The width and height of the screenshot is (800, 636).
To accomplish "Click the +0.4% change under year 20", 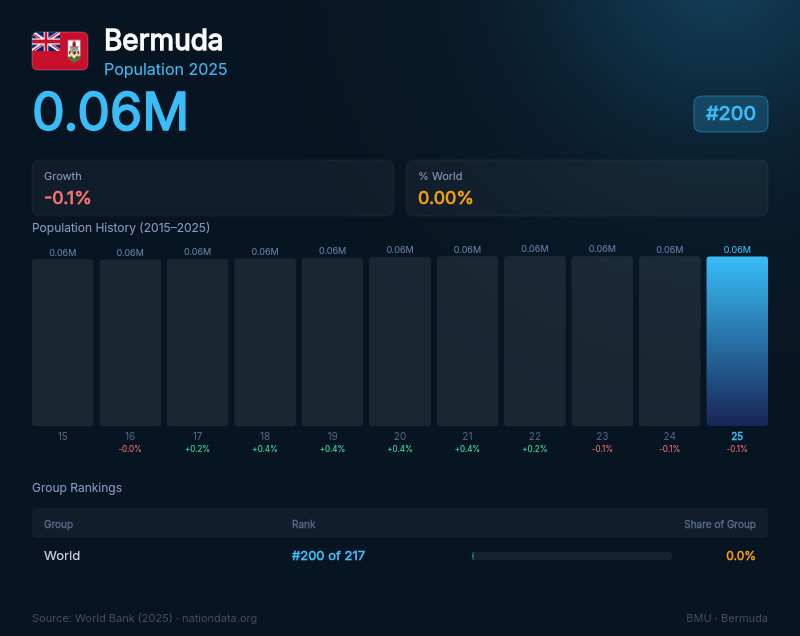I will (400, 449).
